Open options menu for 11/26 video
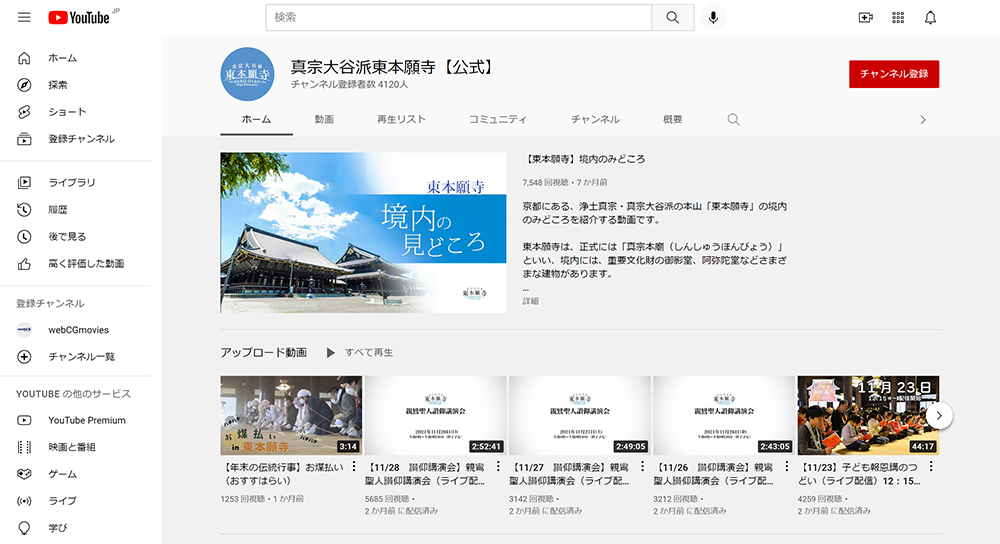This screenshot has height=544, width=1000. (x=786, y=467)
